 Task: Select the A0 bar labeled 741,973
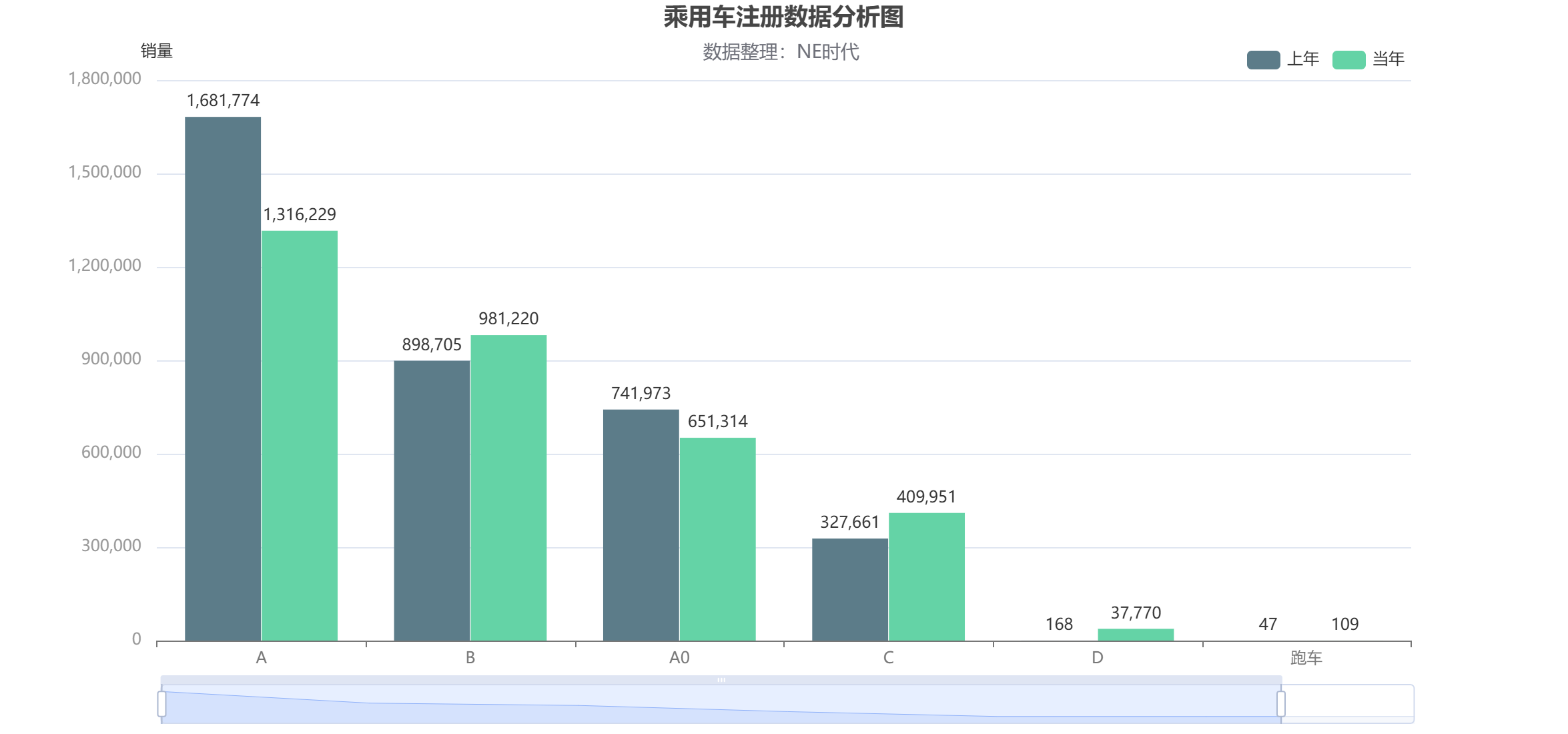pyautogui.click(x=641, y=525)
